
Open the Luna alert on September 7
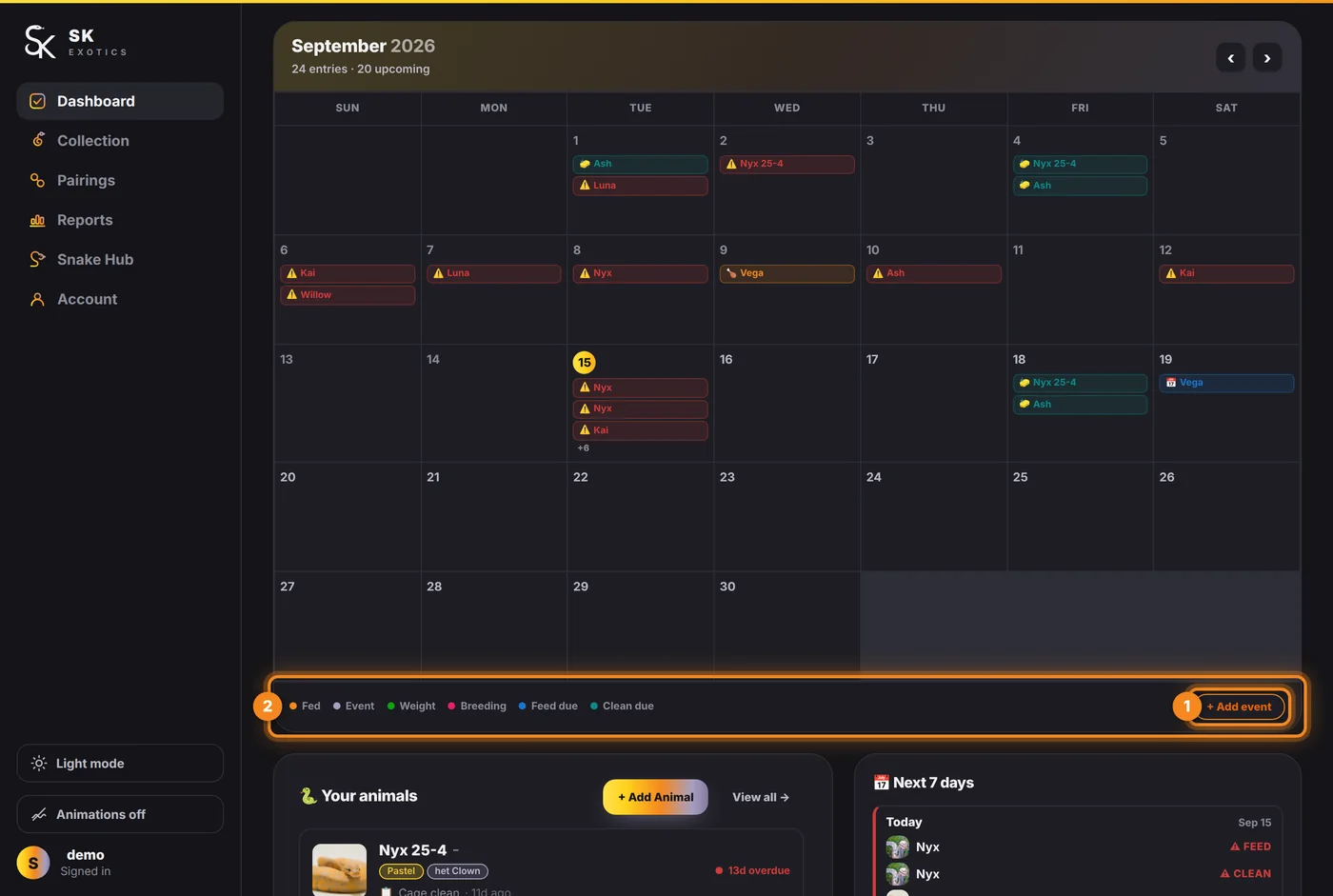click(x=493, y=273)
